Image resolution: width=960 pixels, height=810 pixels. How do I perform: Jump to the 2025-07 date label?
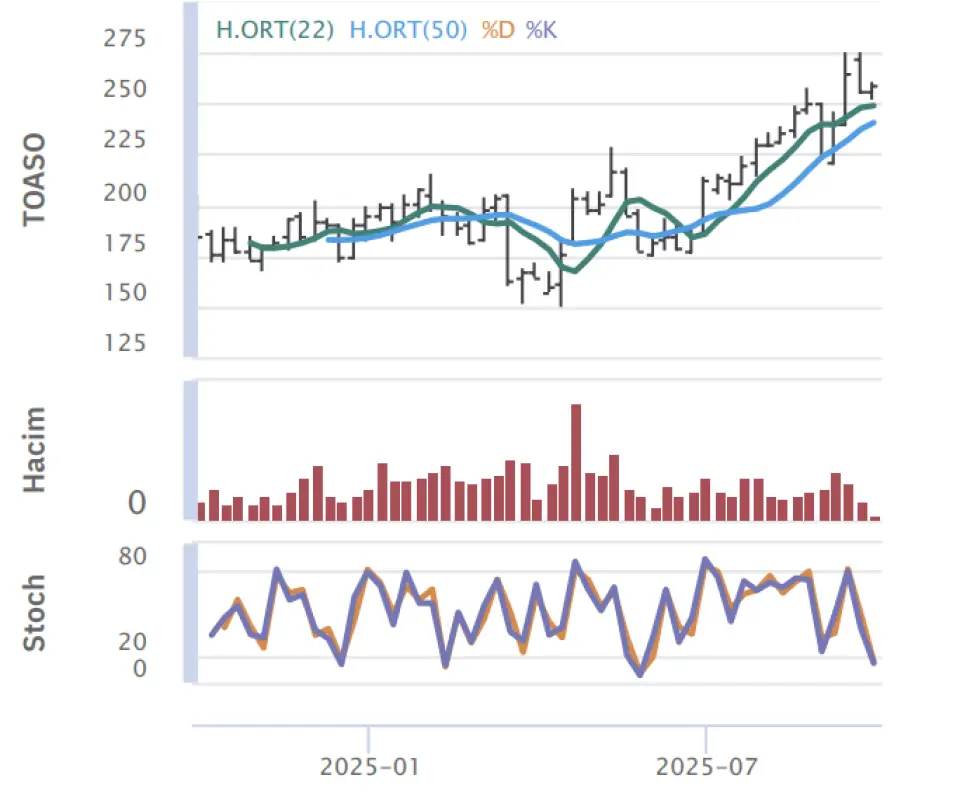[x=706, y=767]
